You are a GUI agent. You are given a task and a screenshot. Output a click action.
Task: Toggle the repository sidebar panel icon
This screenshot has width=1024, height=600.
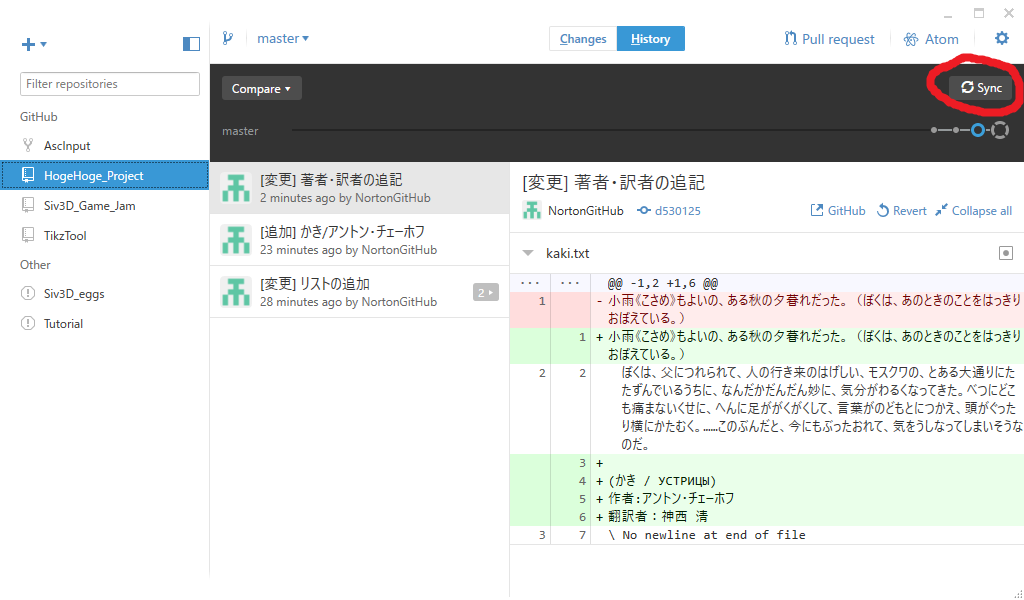click(191, 44)
